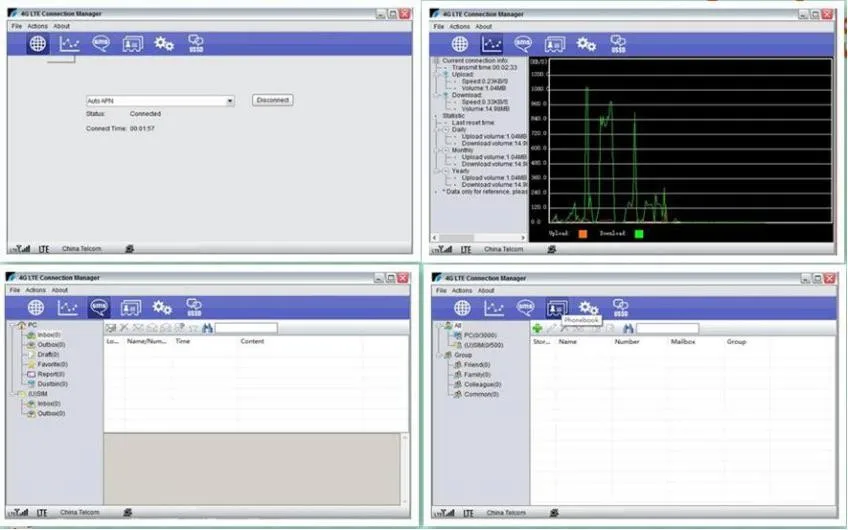Open Actions menu in Disconnect window

pyautogui.click(x=37, y=26)
